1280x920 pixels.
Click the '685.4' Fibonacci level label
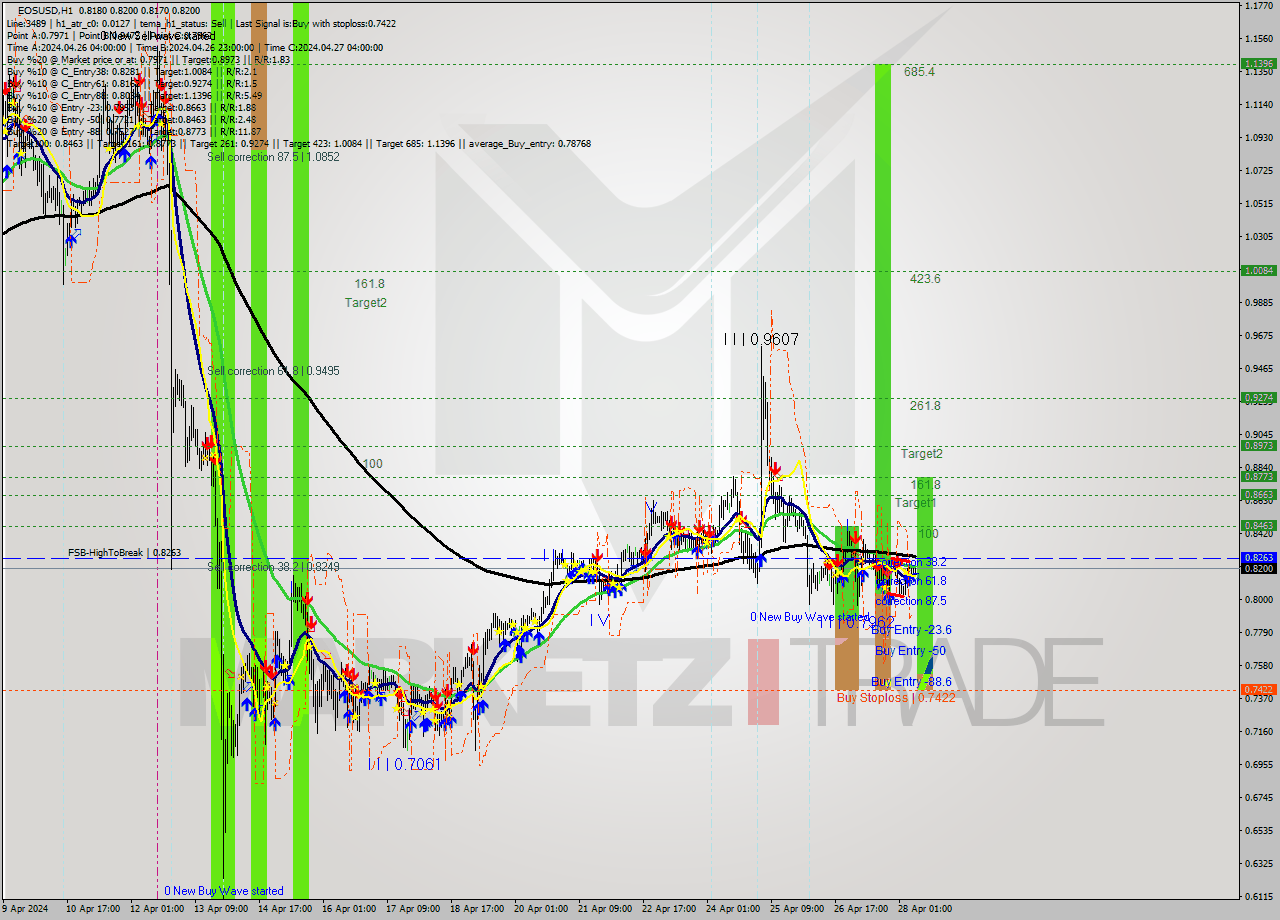click(x=919, y=72)
